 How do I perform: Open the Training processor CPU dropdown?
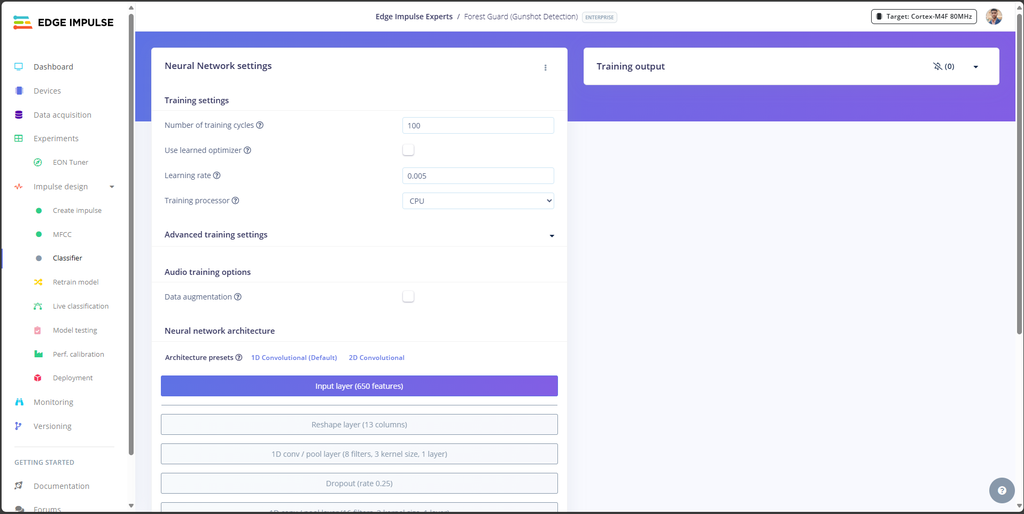tap(478, 201)
